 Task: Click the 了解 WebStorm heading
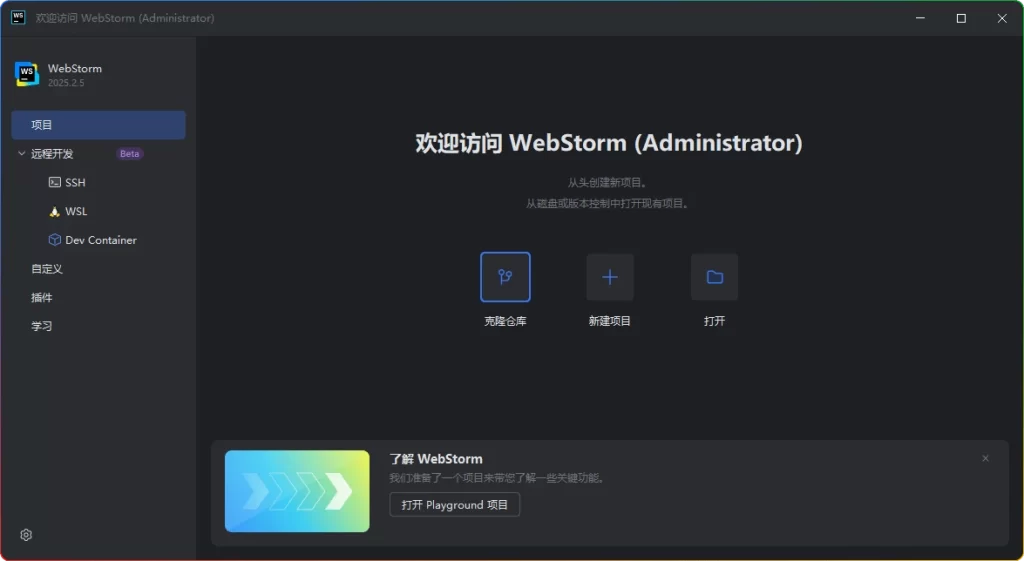click(436, 458)
